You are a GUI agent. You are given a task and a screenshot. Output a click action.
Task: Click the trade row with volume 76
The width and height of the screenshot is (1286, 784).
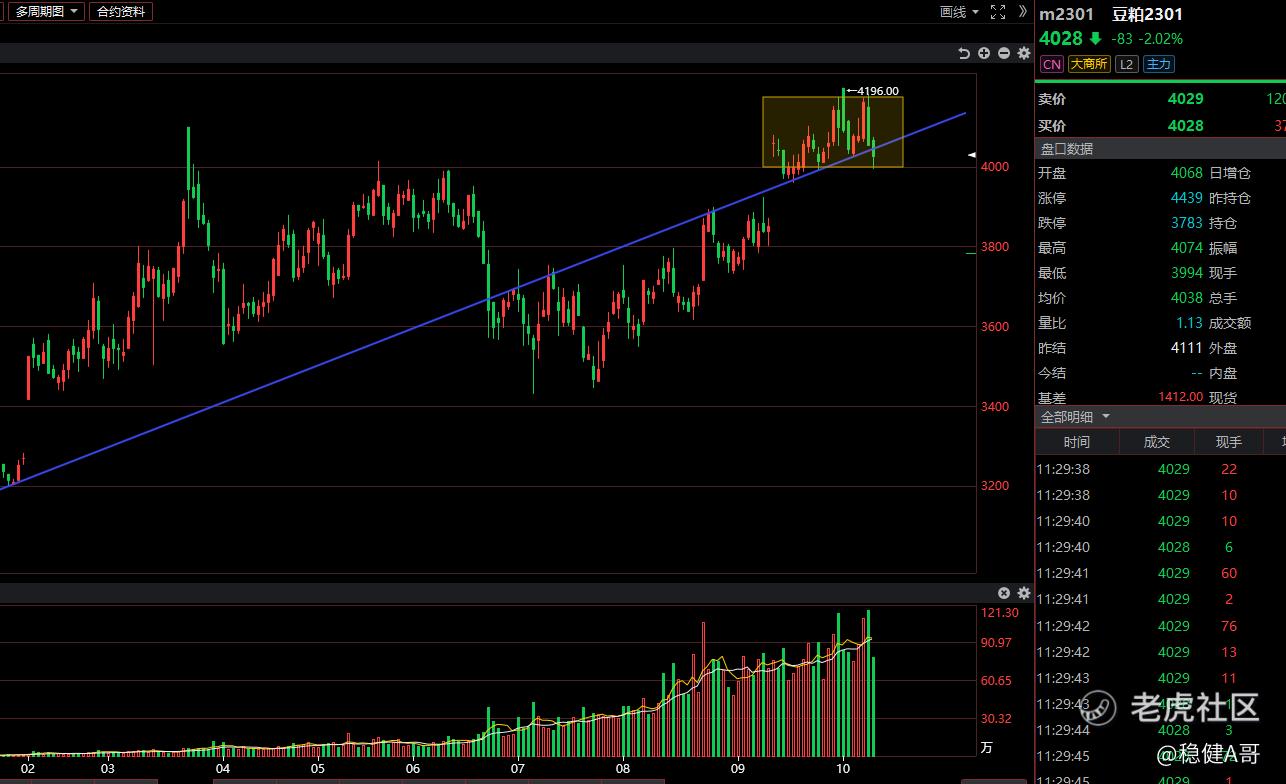[1160, 626]
